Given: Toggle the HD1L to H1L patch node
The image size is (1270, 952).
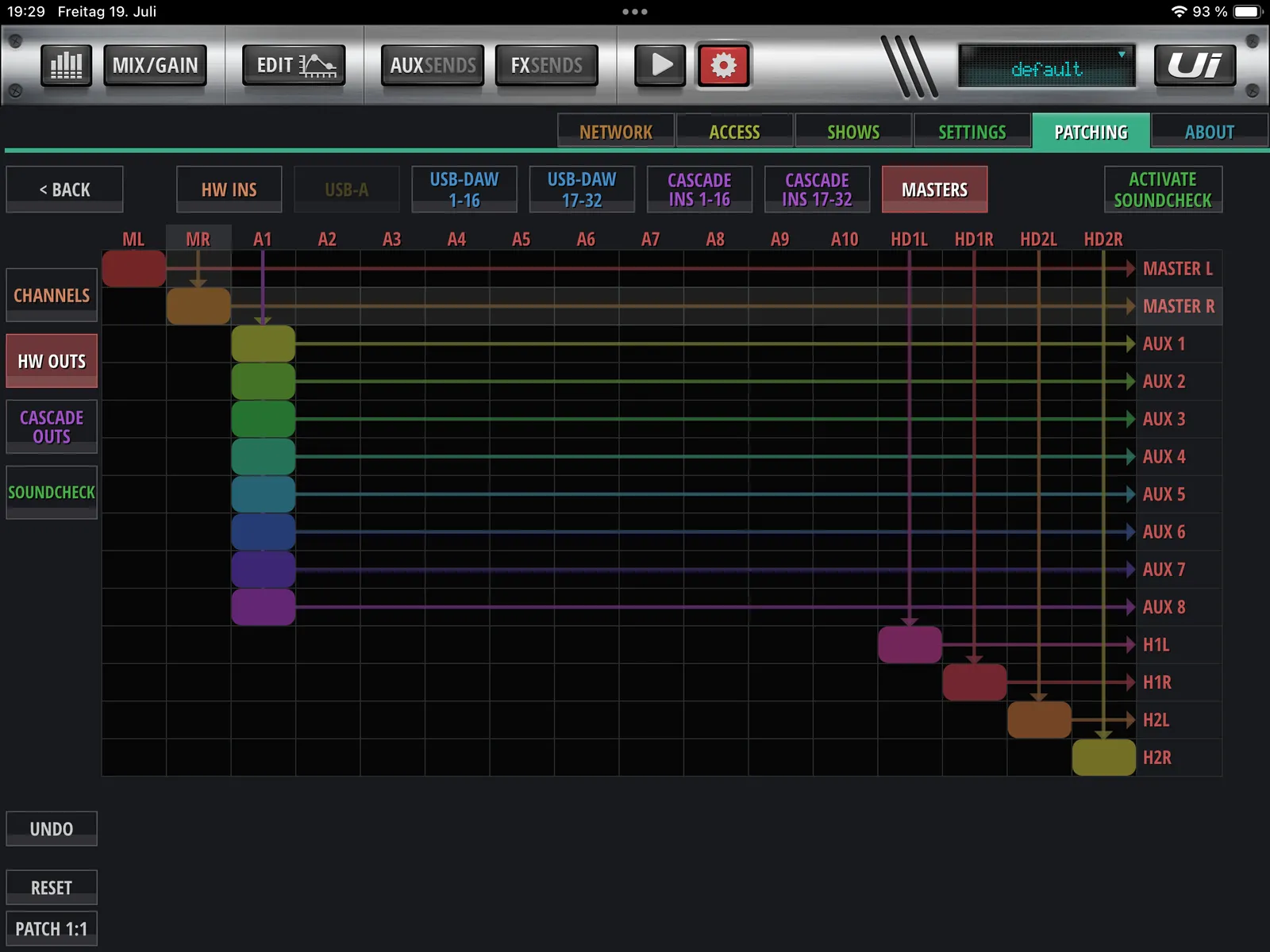Looking at the screenshot, I should coord(910,645).
